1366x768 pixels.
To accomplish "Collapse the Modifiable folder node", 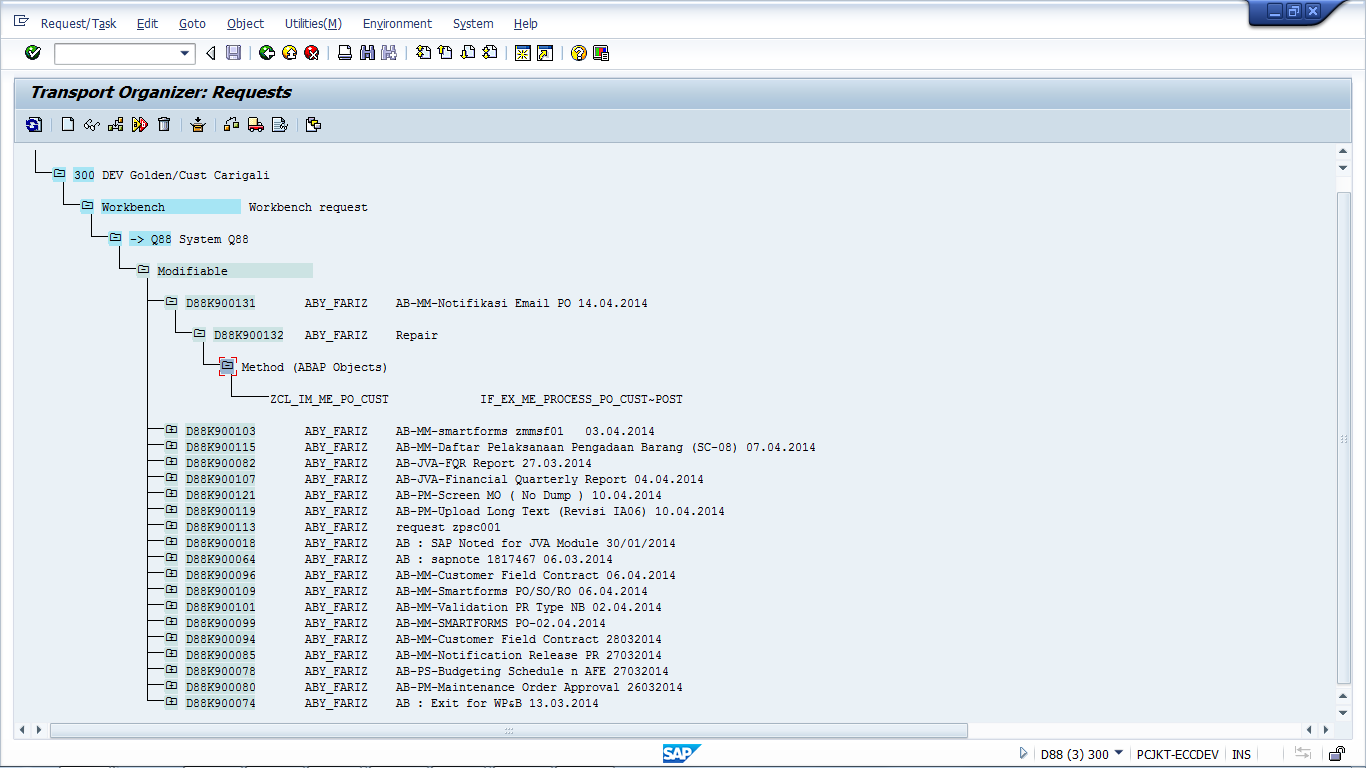I will click(x=141, y=270).
